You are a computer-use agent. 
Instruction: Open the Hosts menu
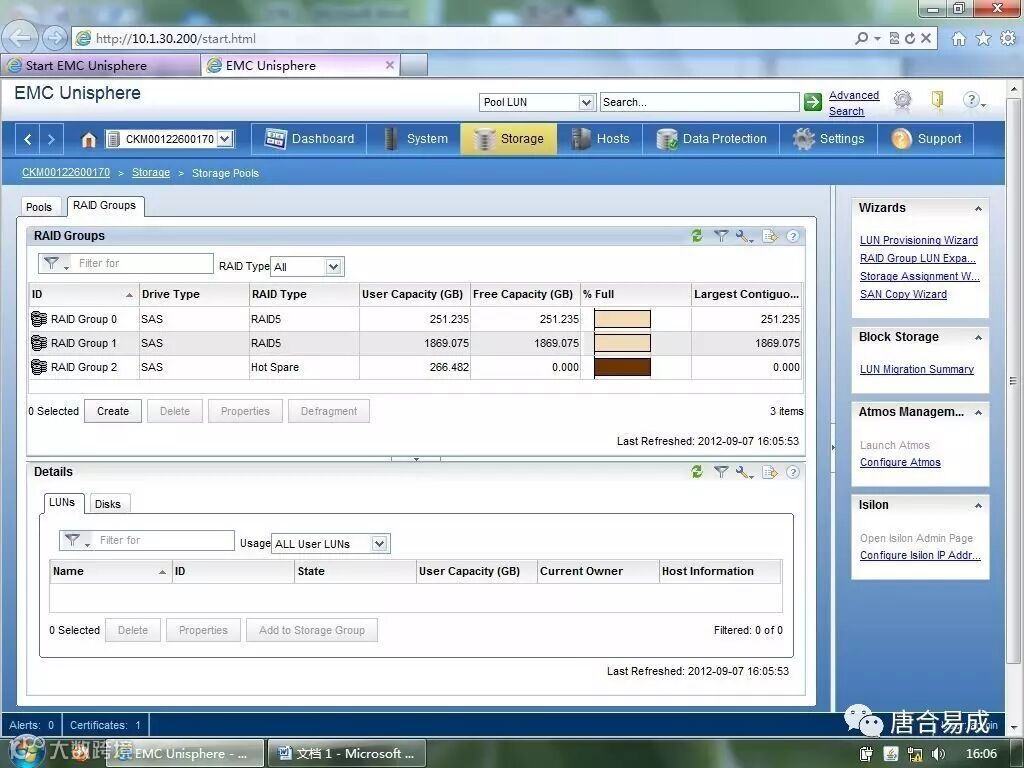click(x=600, y=138)
